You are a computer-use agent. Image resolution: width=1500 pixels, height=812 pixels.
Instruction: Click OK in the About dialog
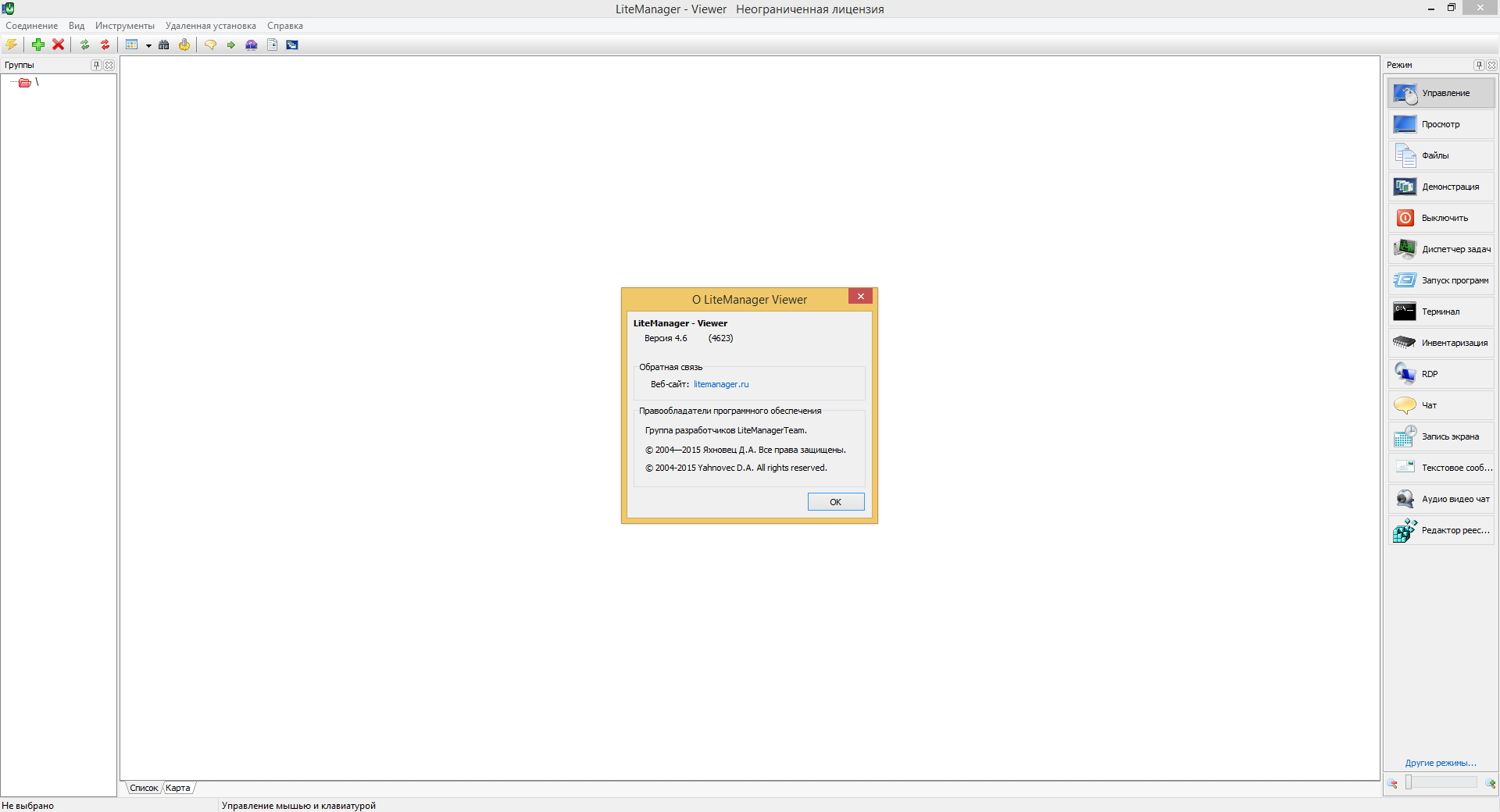tap(836, 502)
